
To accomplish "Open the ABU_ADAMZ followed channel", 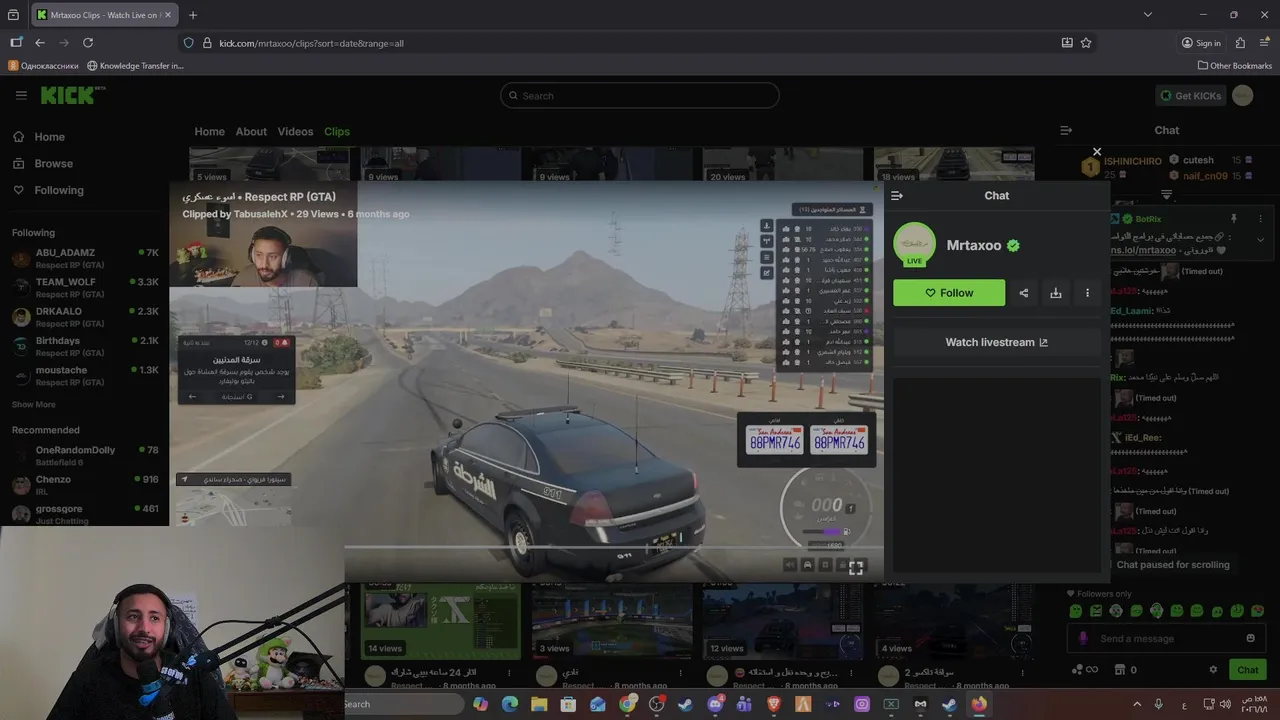I will pos(85,258).
